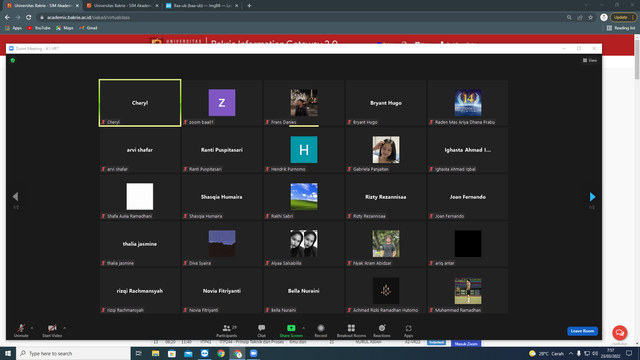This screenshot has height=360, width=640.
Task: Click the volume icon in system tray
Action: (x=595, y=353)
